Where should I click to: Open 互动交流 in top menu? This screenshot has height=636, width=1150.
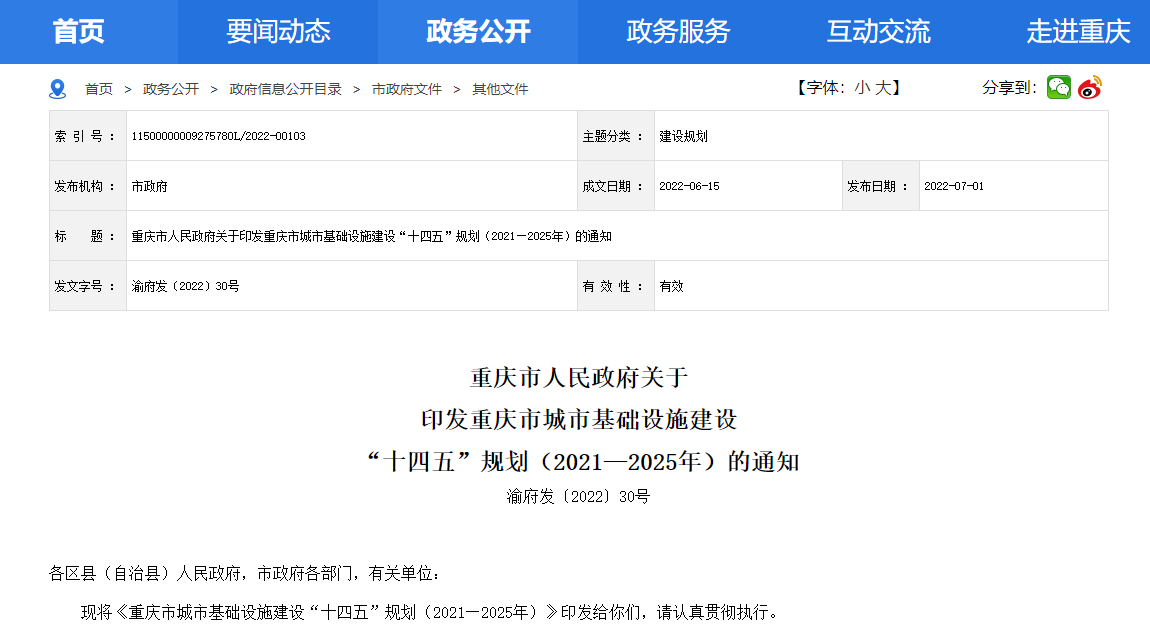[878, 32]
